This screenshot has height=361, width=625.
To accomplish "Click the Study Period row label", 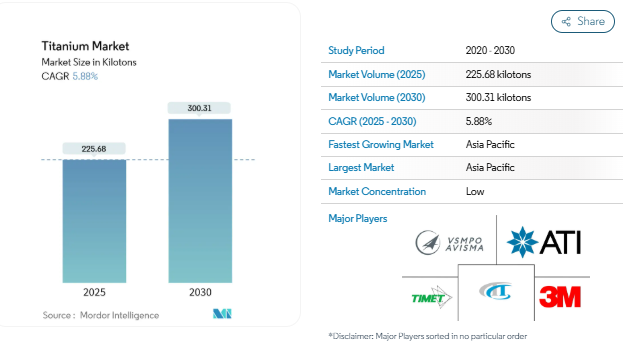I will 356,51.
